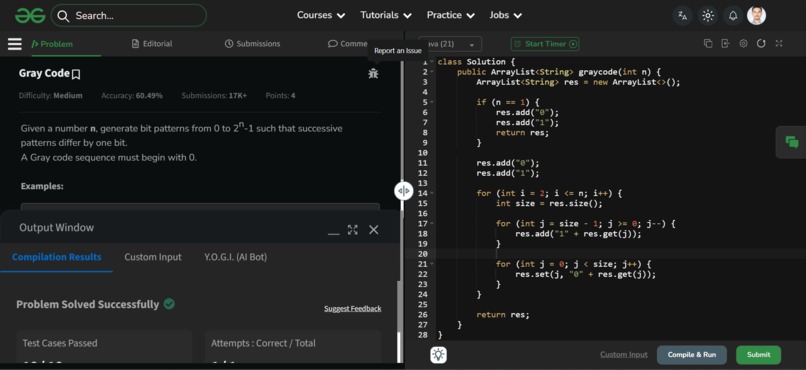This screenshot has height=370, width=806.
Task: Click the 'Examples:' heading text
Action: pos(42,186)
